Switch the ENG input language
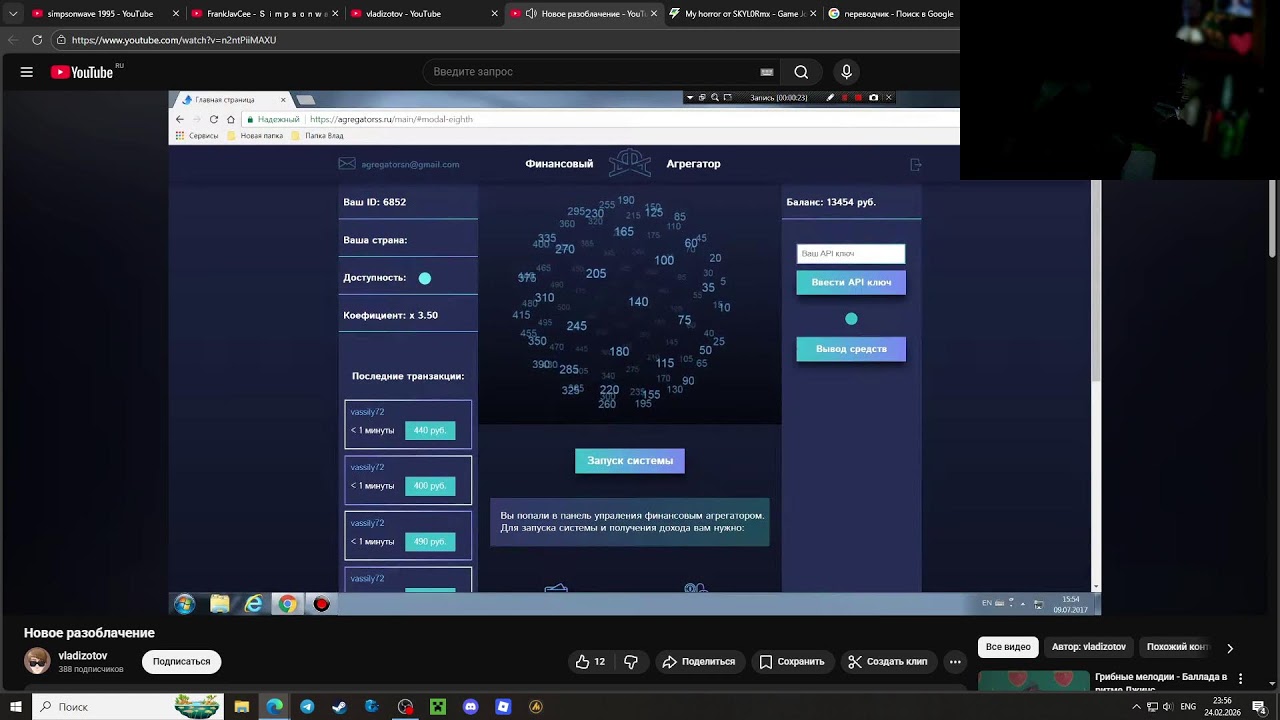This screenshot has height=720, width=1280. coord(1188,707)
